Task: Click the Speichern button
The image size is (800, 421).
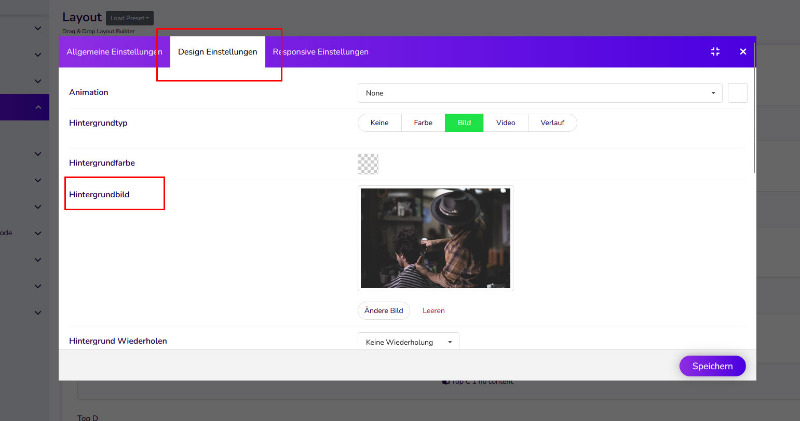Action: [x=712, y=366]
